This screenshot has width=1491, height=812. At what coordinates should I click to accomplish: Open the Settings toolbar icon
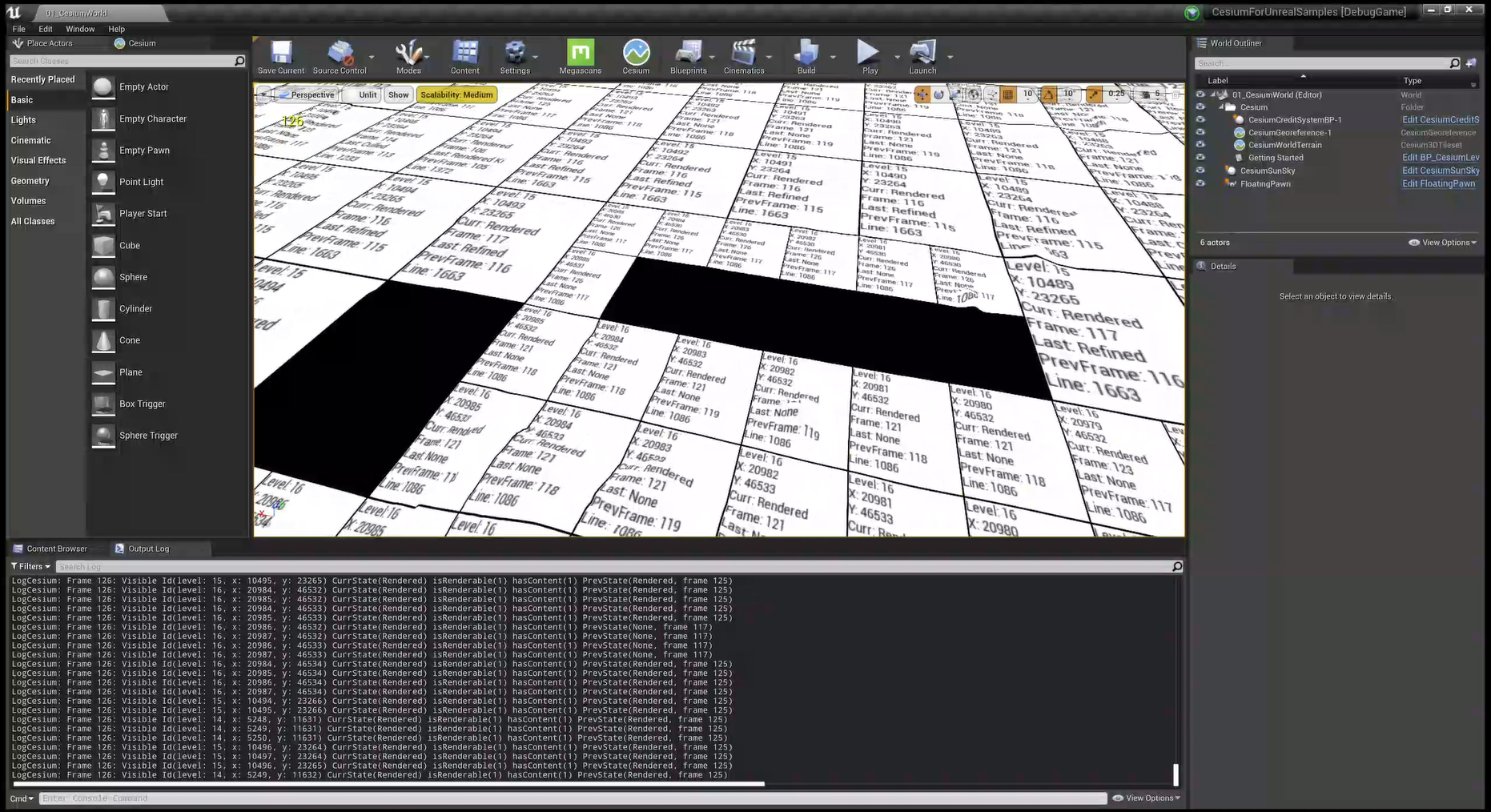(516, 55)
